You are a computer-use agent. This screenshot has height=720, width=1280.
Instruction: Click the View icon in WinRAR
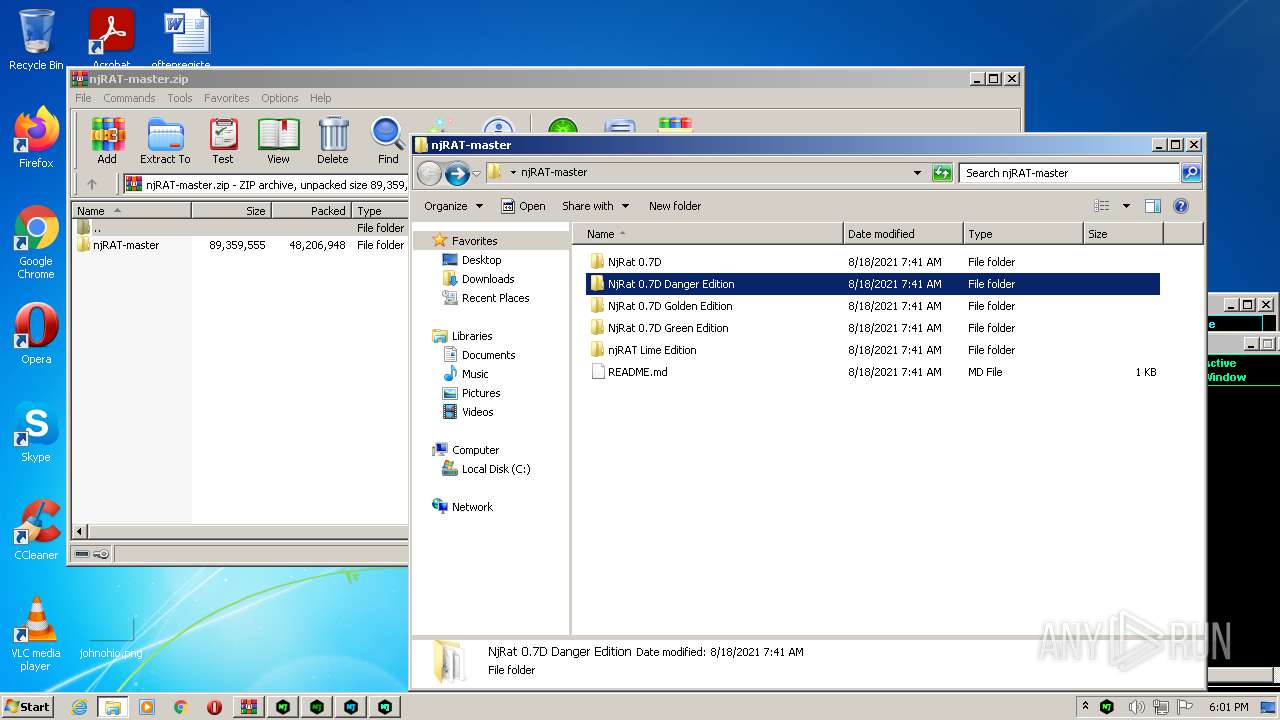278,140
